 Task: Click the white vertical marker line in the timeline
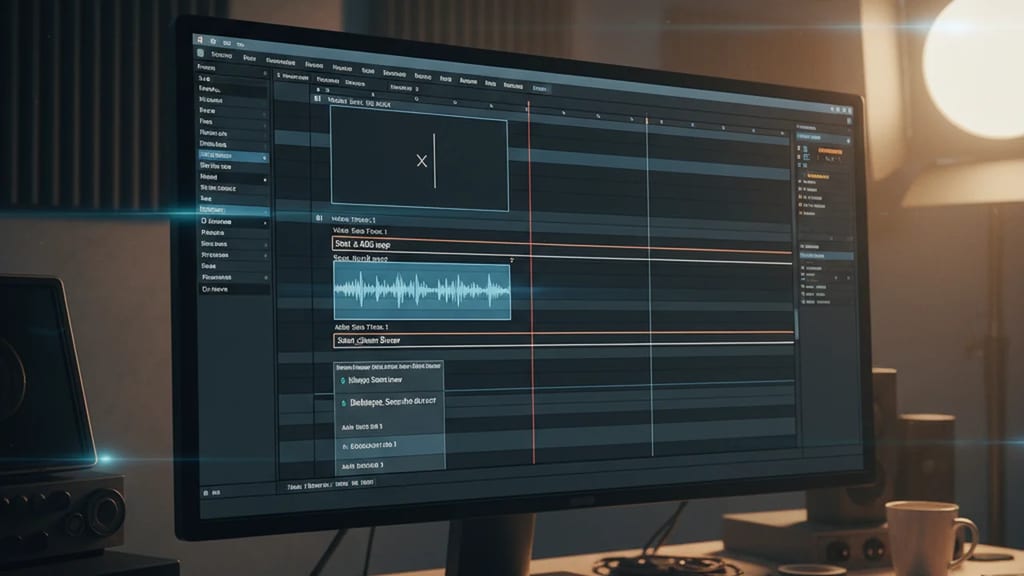click(x=650, y=284)
